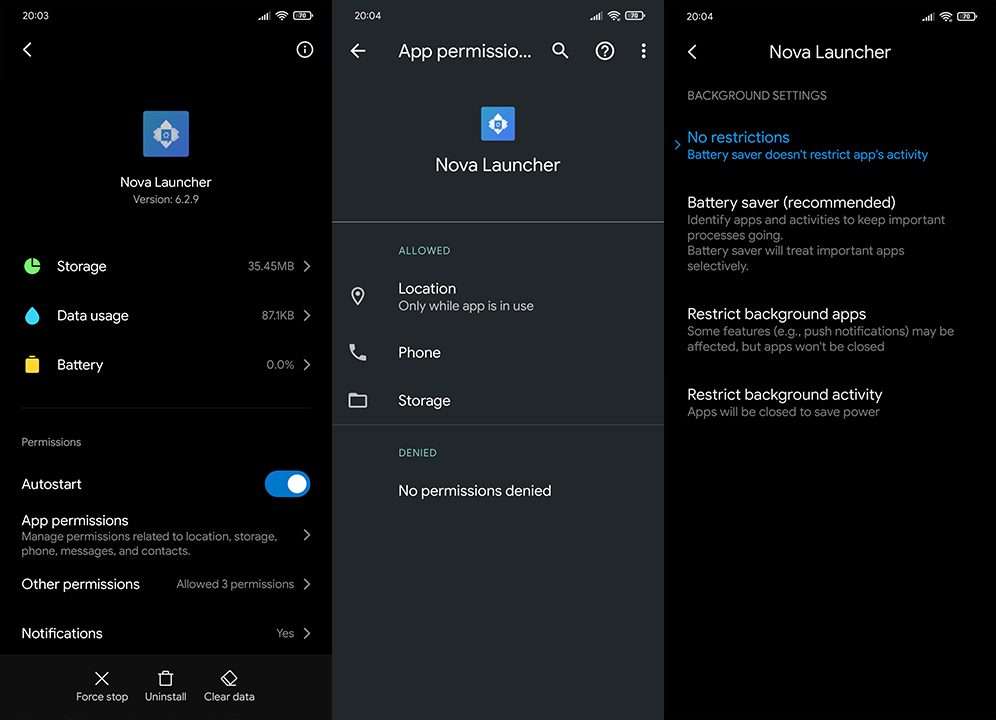Screen dimensions: 996x720
Task: Open the help icon in App permissions
Action: (x=605, y=51)
